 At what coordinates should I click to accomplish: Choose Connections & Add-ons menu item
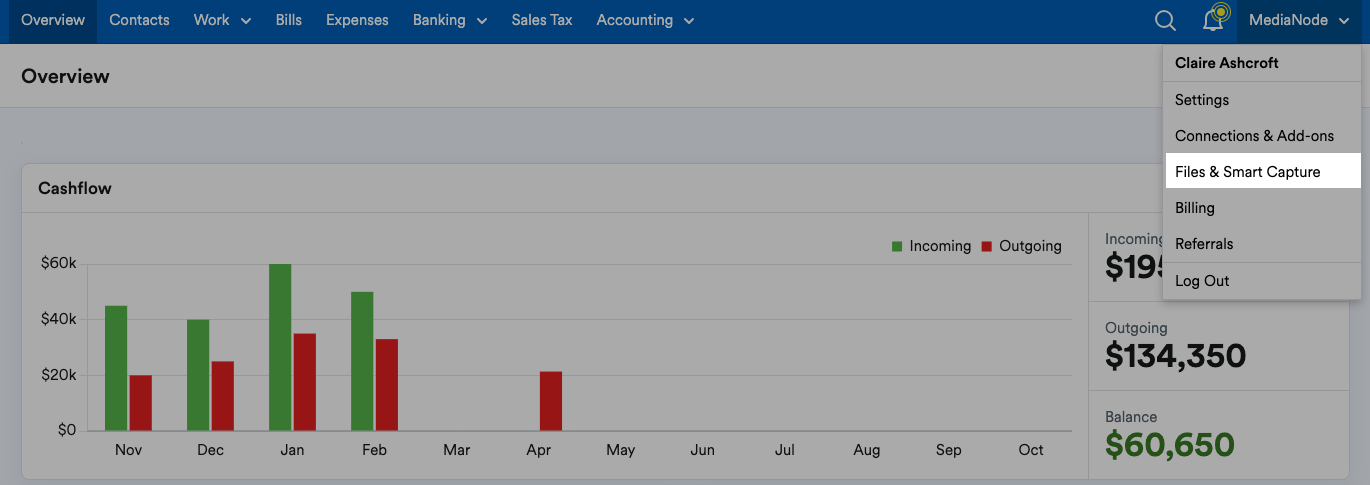click(x=1254, y=136)
